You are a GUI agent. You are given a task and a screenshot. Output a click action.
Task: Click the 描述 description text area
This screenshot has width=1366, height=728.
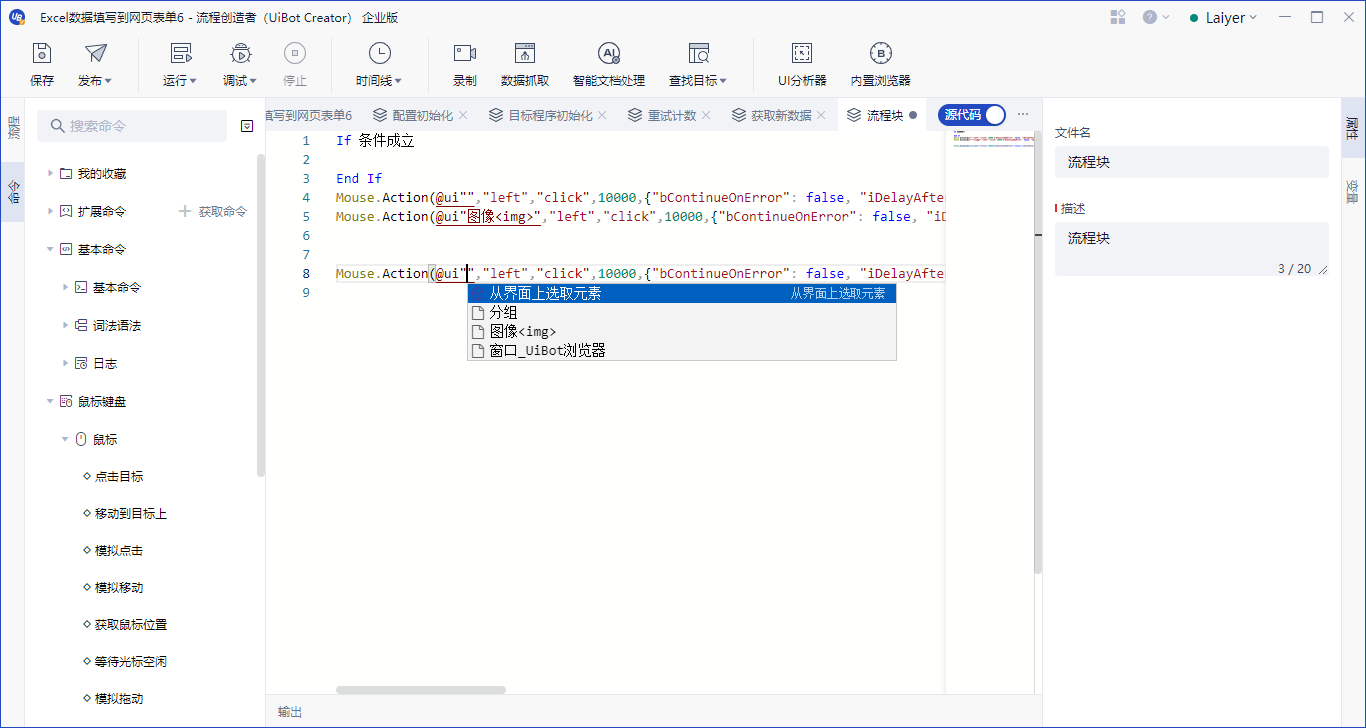coord(1192,249)
